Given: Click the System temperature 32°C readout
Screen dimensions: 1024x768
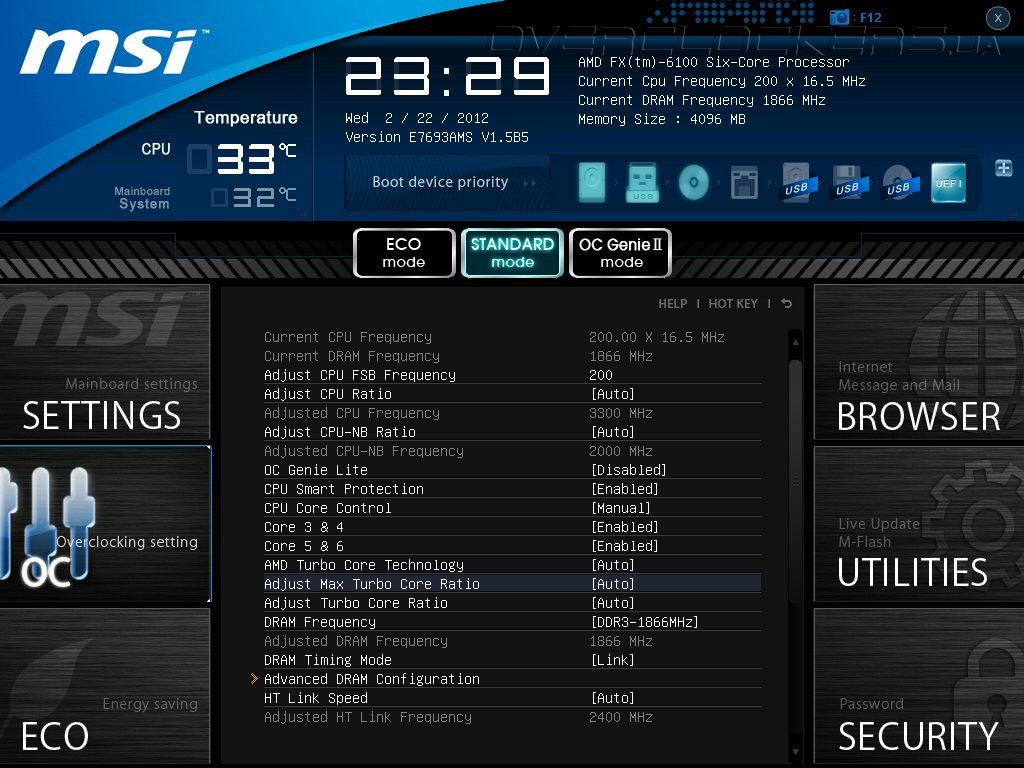Looking at the screenshot, I should click(x=254, y=197).
